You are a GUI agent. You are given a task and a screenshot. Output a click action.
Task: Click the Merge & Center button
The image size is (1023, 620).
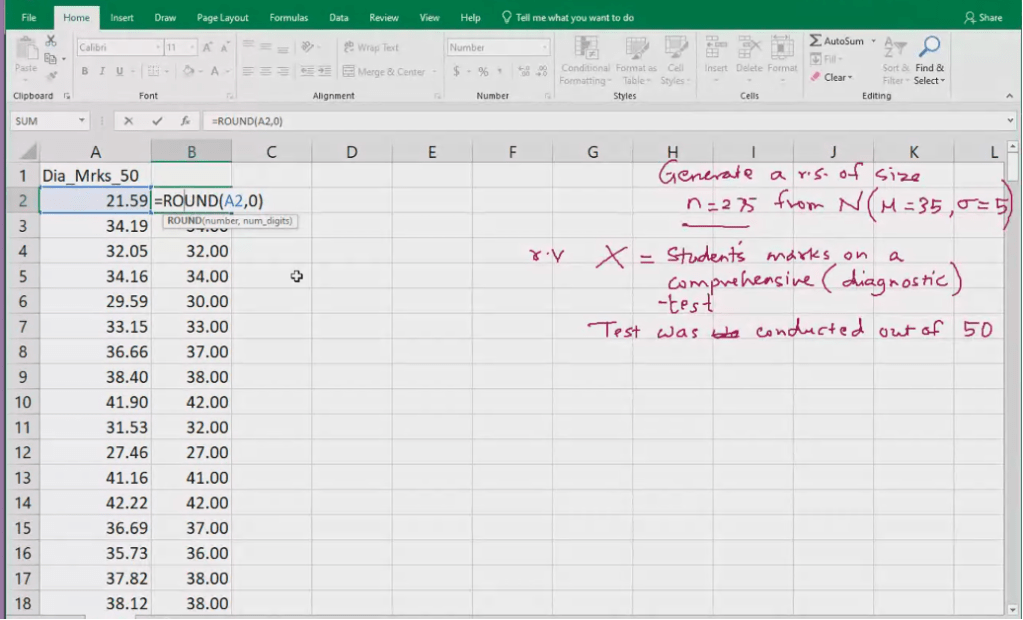(x=384, y=72)
